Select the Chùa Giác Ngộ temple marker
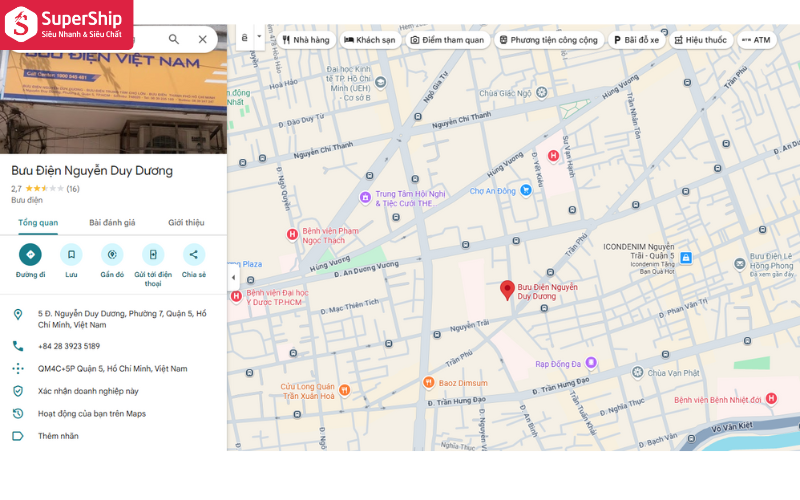This screenshot has height=500, width=800. point(542,92)
